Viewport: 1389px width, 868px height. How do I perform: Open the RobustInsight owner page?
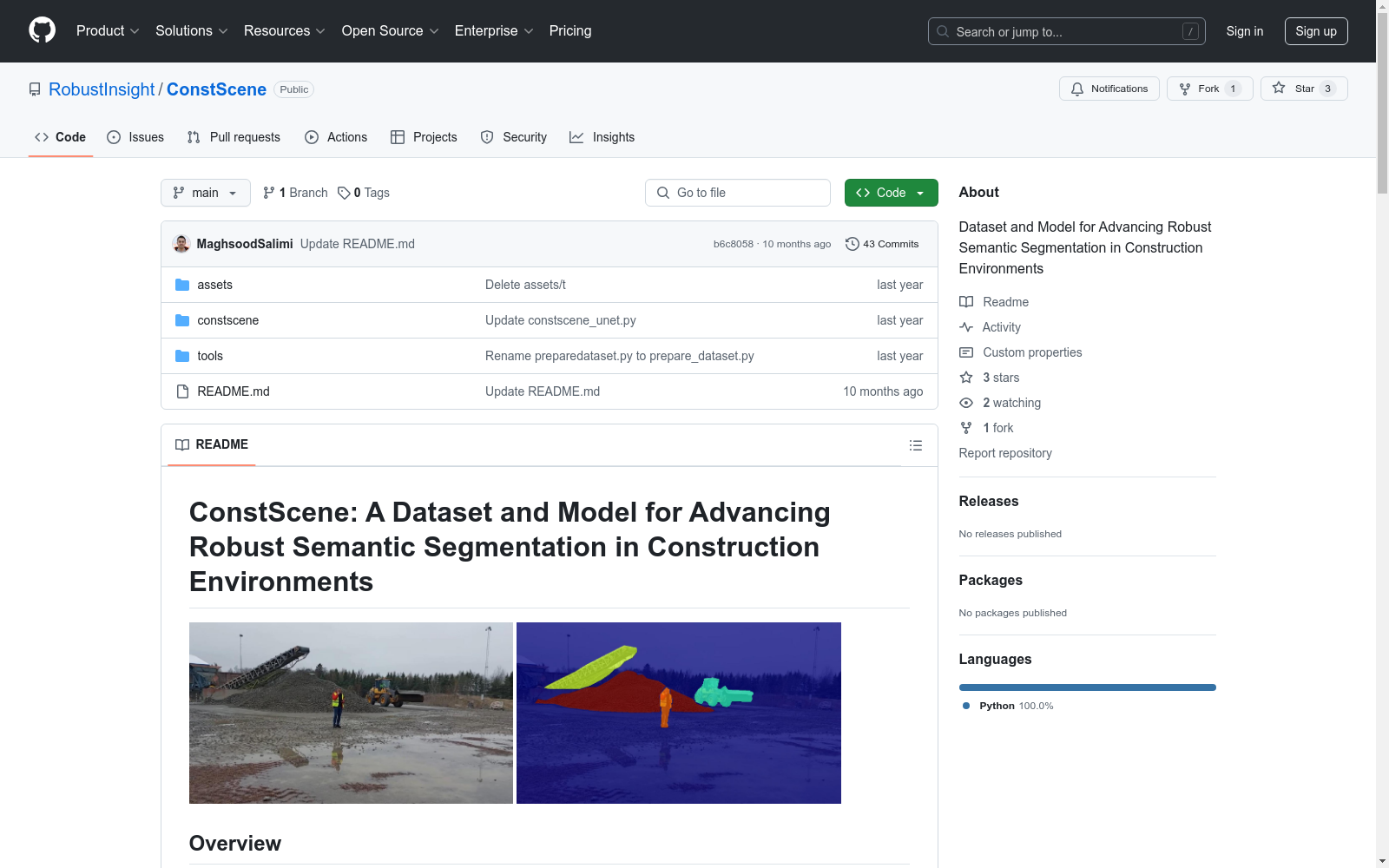(102, 89)
